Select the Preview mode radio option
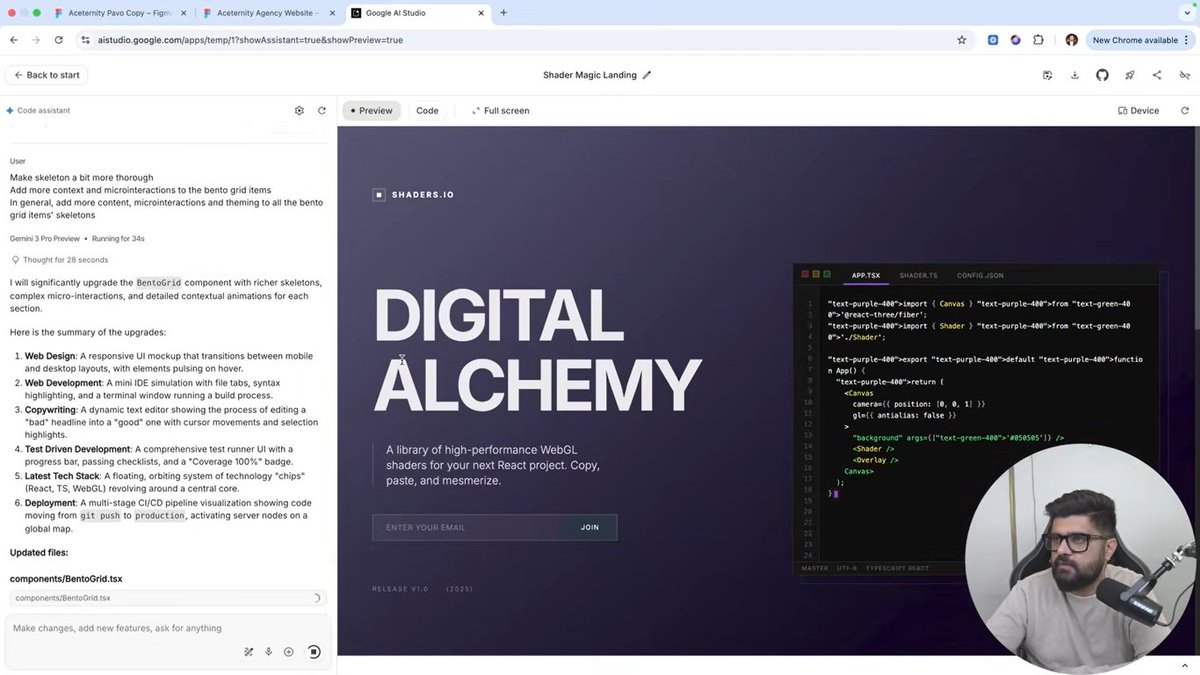 tap(371, 110)
